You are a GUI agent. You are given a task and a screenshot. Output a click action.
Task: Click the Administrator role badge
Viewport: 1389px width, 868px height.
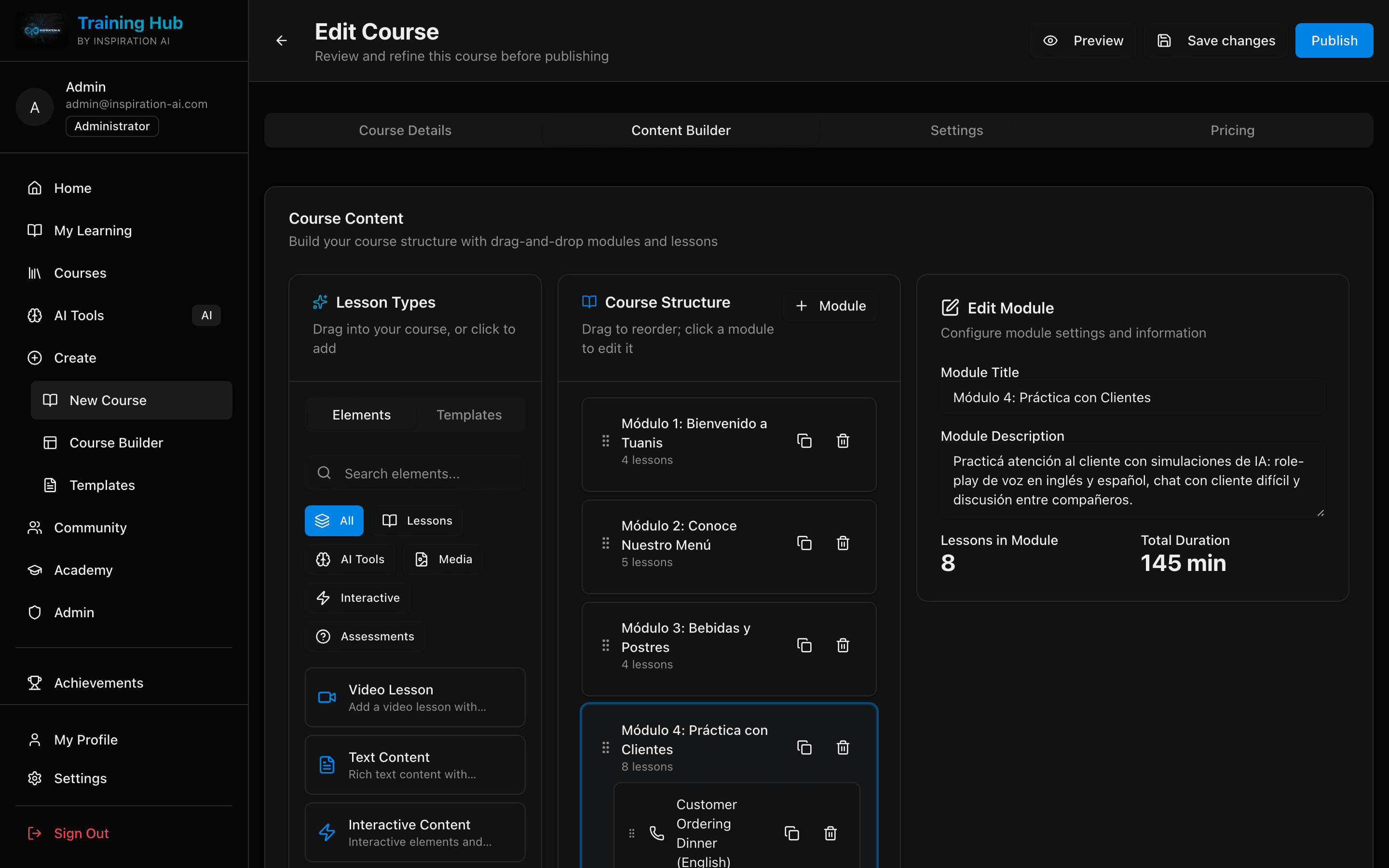(112, 126)
